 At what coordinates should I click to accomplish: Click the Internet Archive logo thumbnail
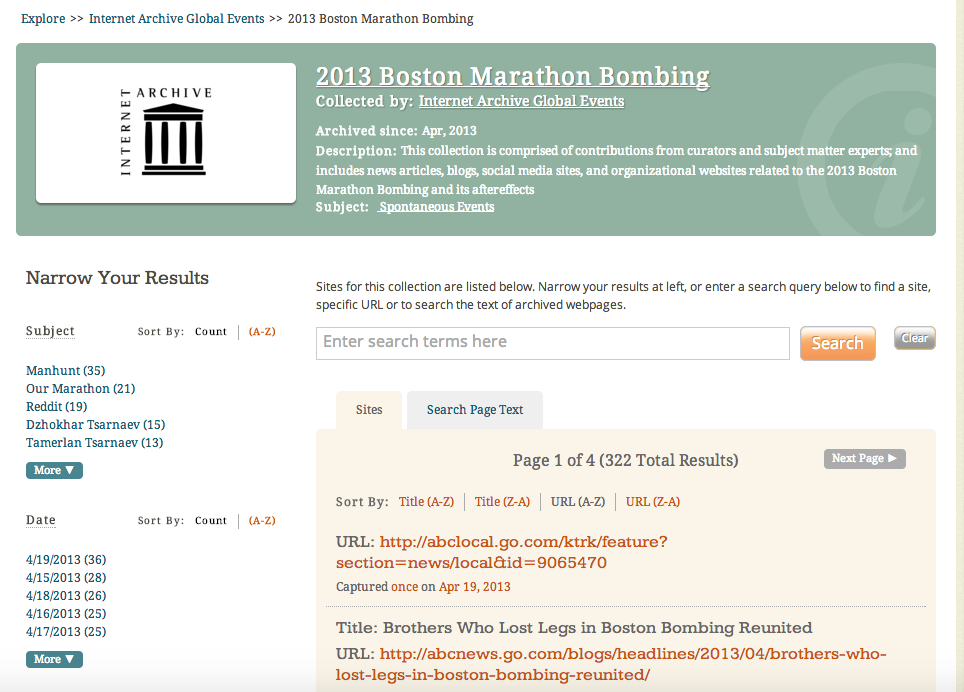click(x=165, y=133)
